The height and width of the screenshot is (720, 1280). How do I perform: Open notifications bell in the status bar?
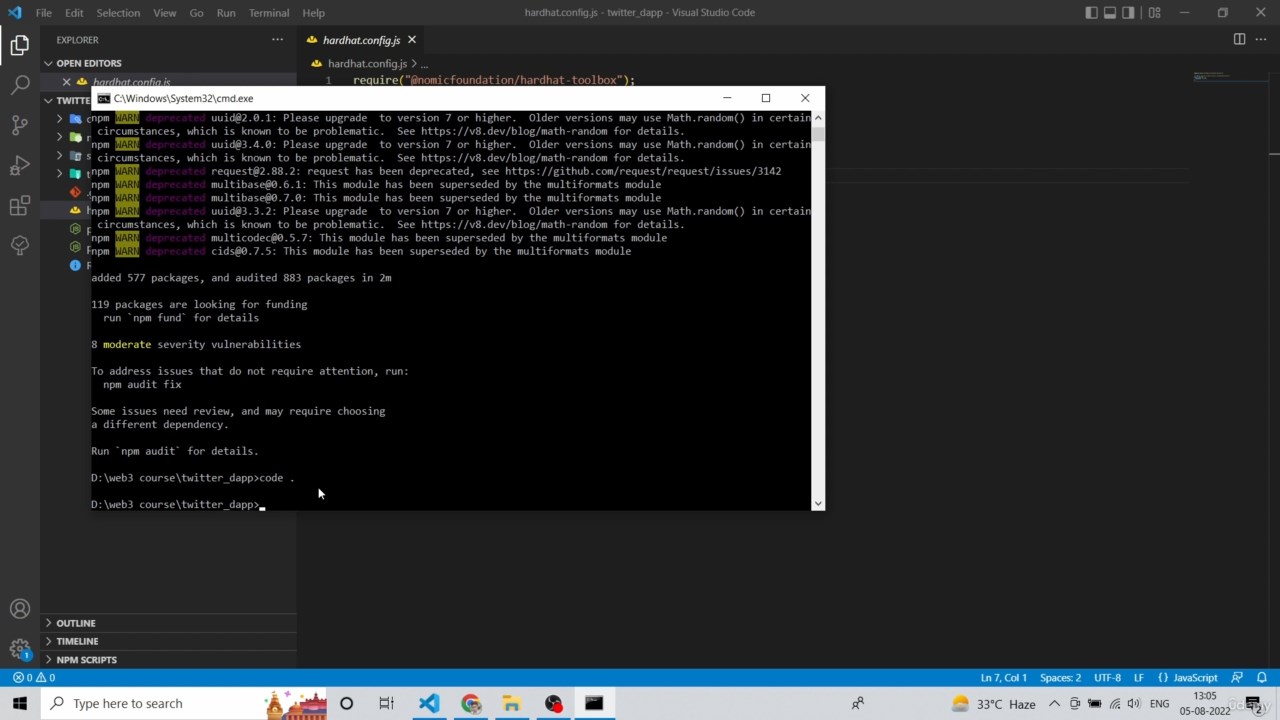click(x=1262, y=677)
